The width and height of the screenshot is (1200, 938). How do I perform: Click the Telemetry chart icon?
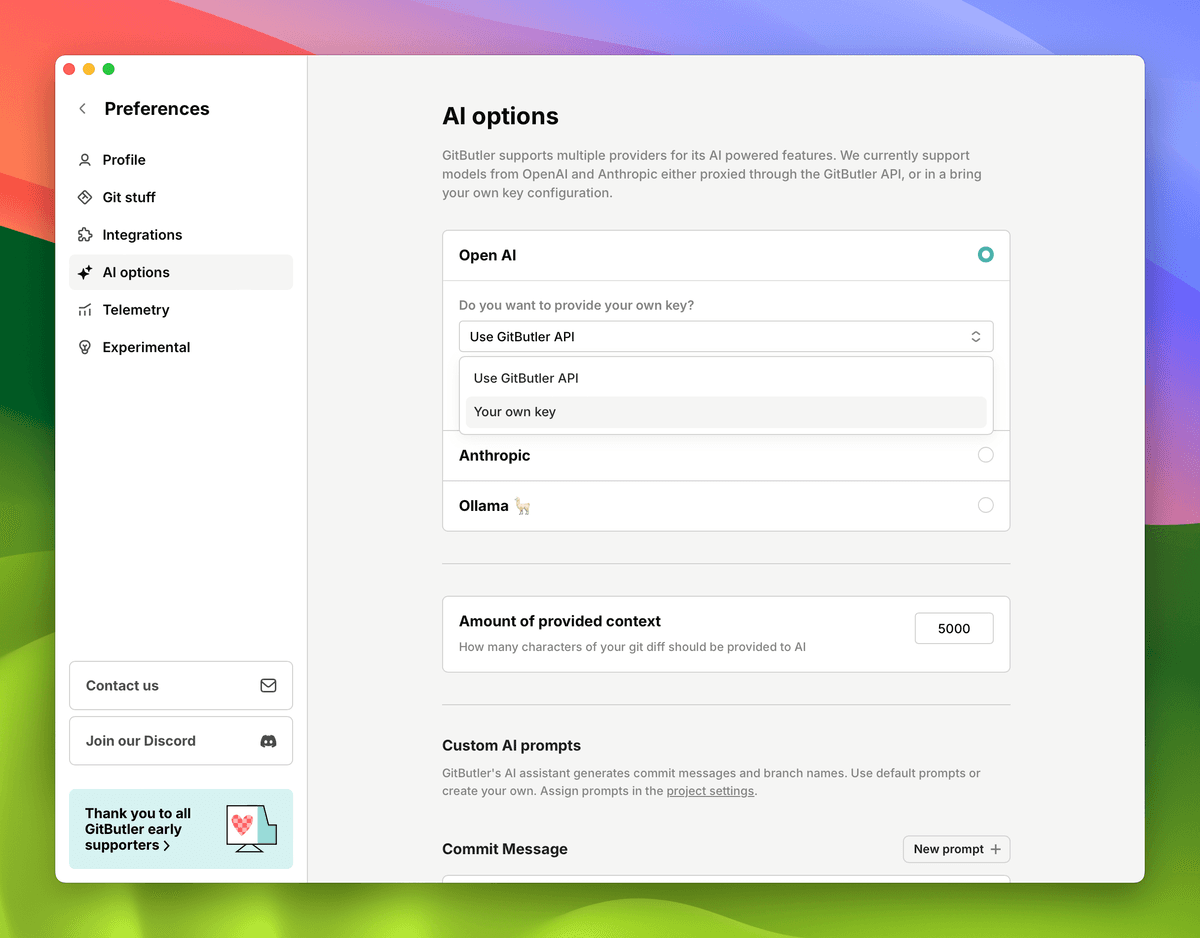[x=86, y=310]
